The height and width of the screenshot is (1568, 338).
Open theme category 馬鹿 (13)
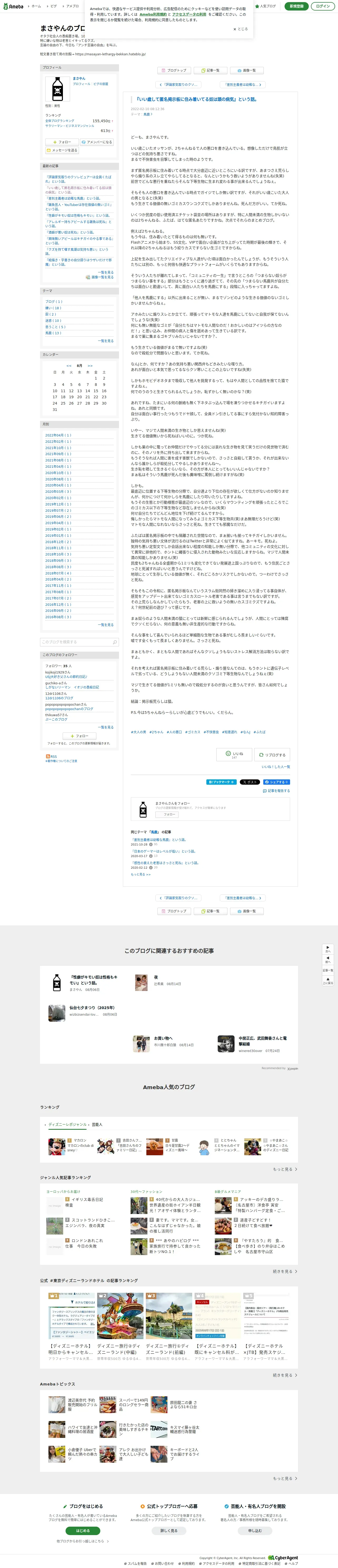[x=53, y=333]
